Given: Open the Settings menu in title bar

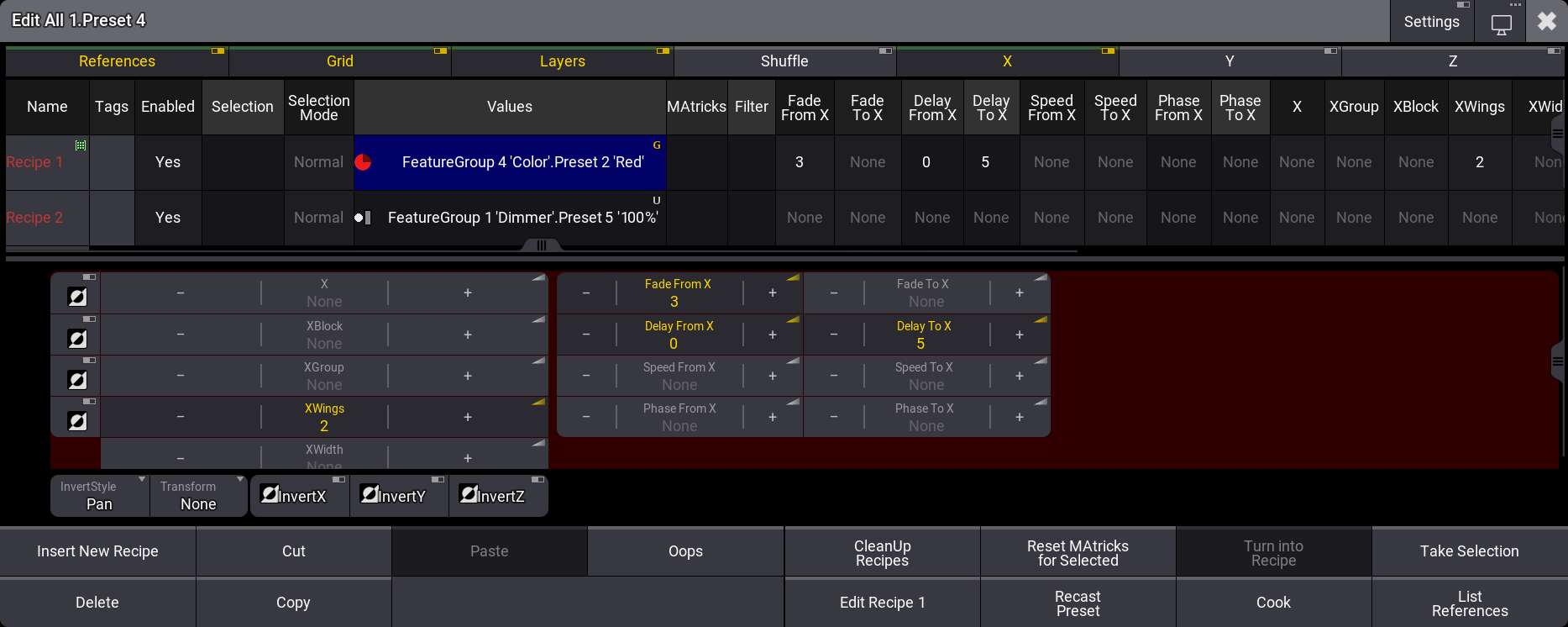Looking at the screenshot, I should (1431, 22).
